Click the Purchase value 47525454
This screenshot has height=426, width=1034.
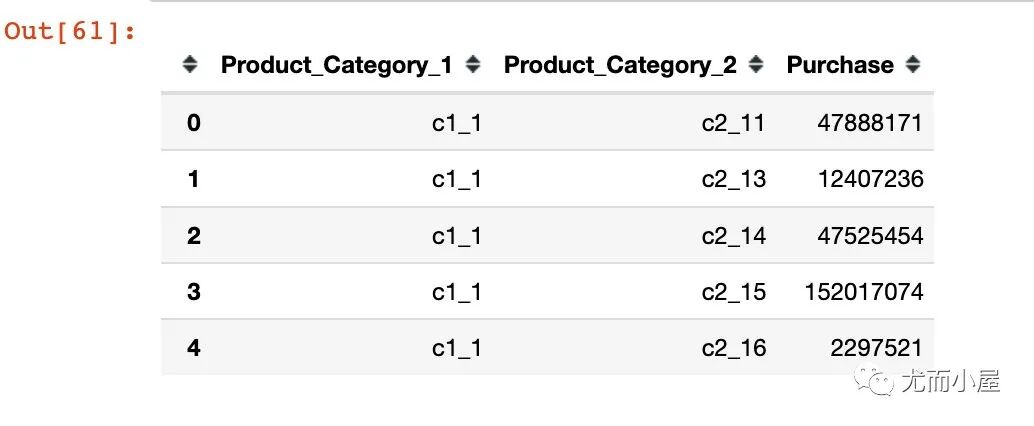click(870, 235)
